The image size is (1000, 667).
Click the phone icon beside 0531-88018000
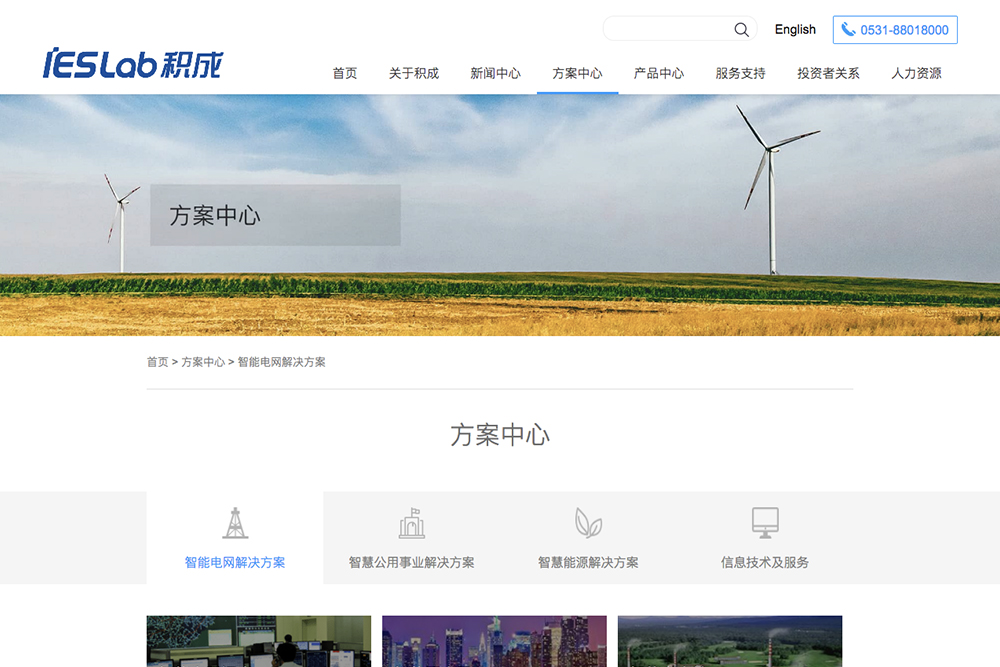click(x=848, y=30)
